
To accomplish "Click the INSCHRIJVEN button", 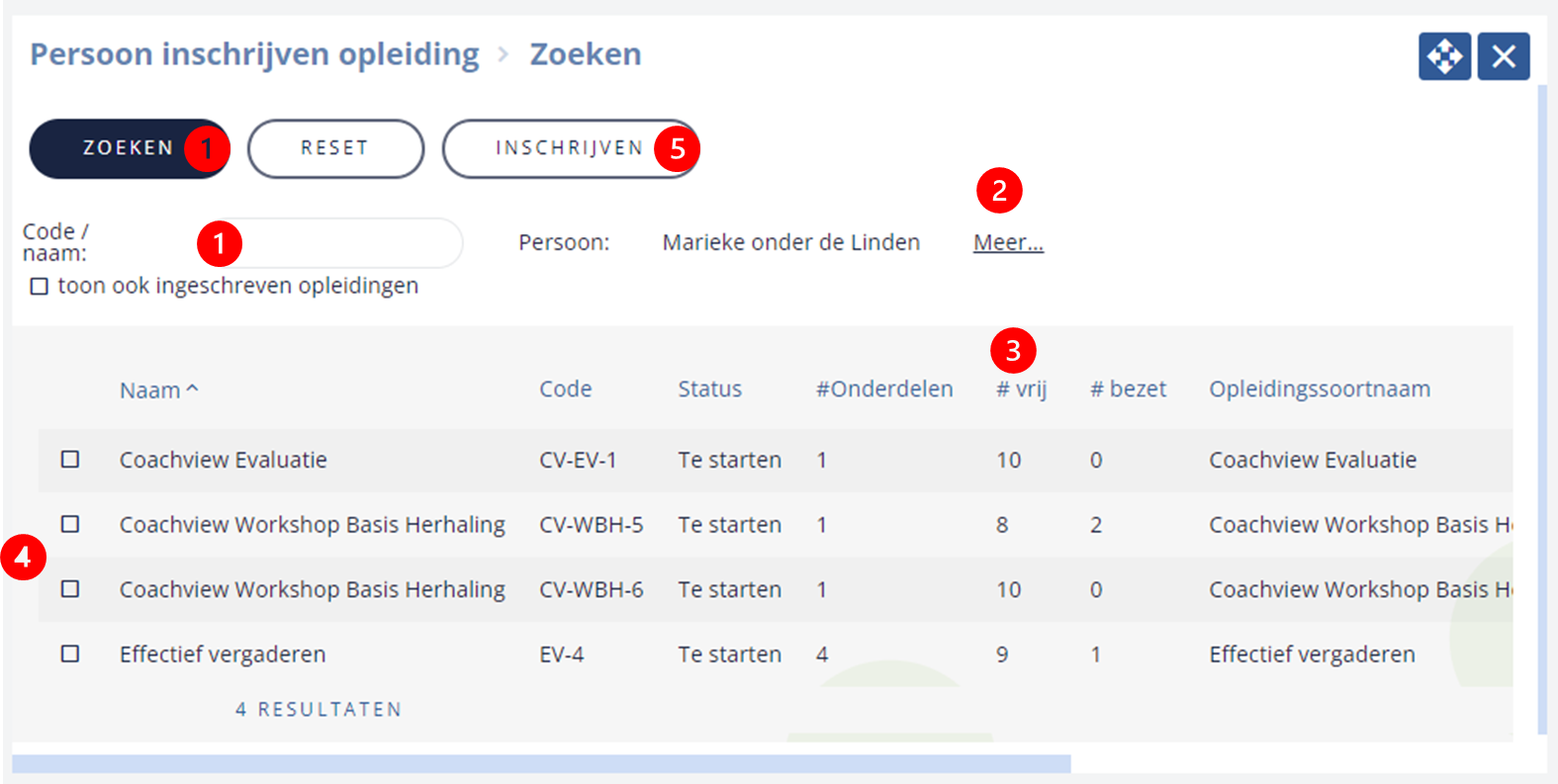I will tap(570, 148).
